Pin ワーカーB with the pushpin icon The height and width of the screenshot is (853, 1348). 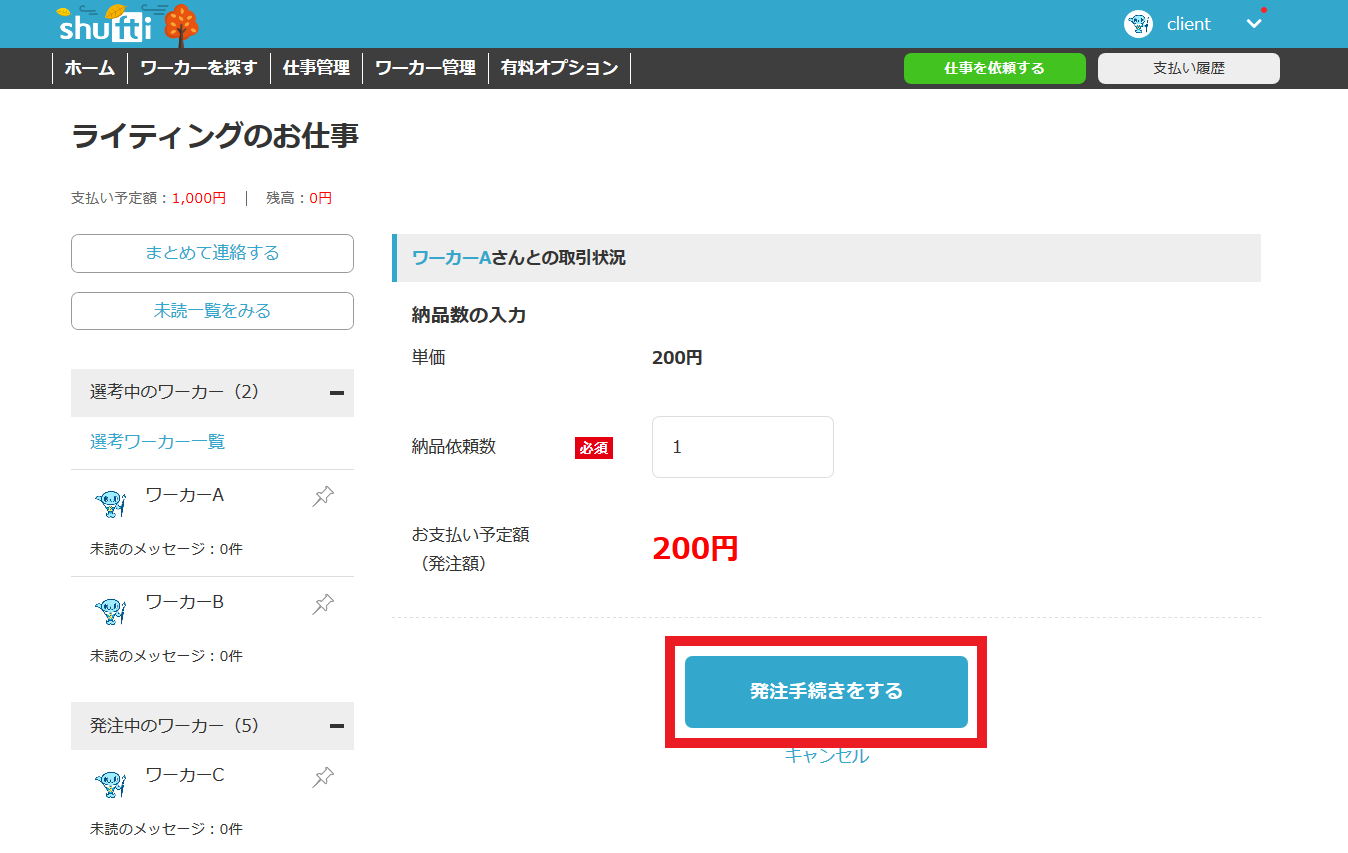click(x=323, y=603)
